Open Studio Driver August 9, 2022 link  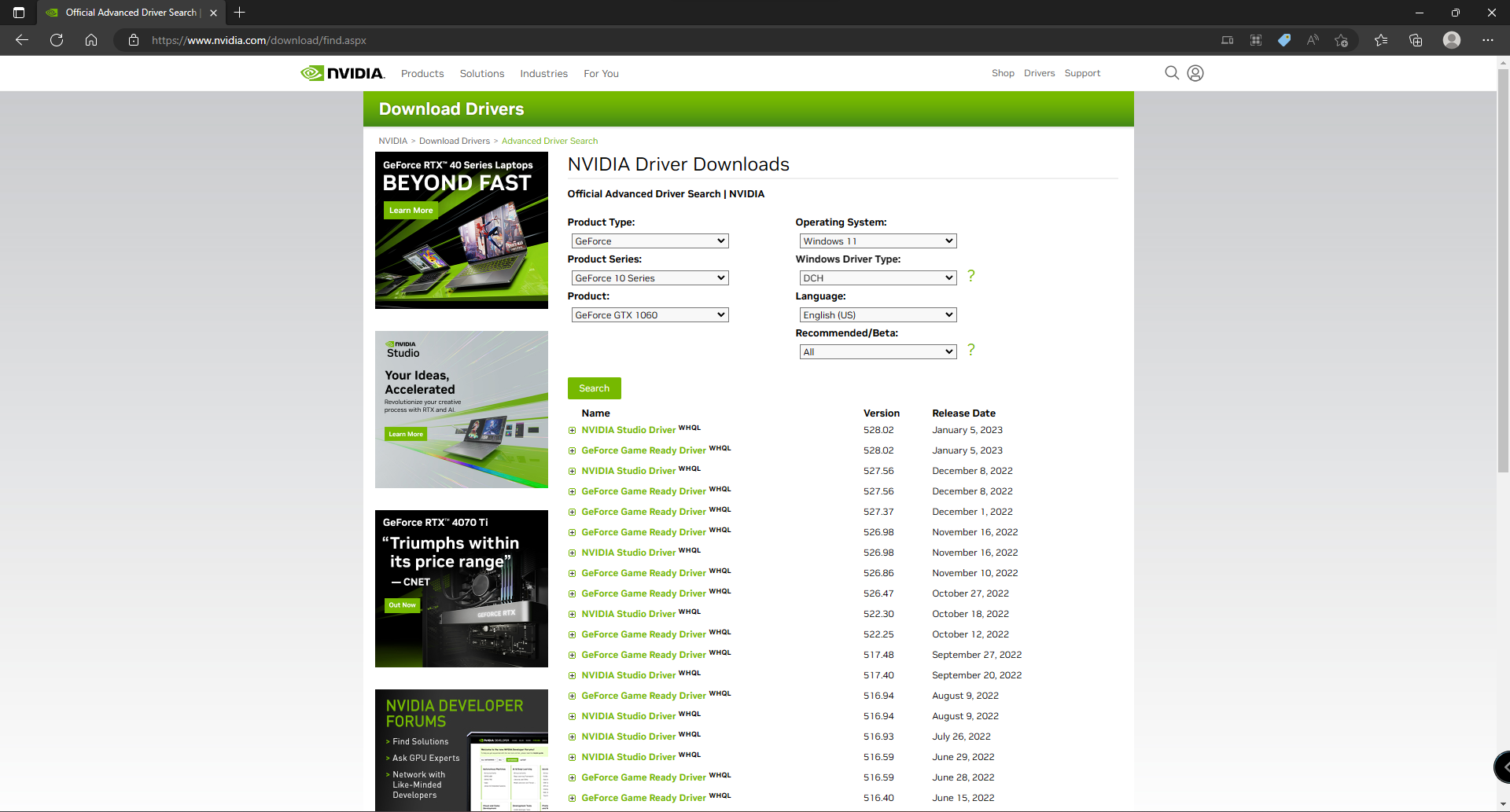[628, 716]
